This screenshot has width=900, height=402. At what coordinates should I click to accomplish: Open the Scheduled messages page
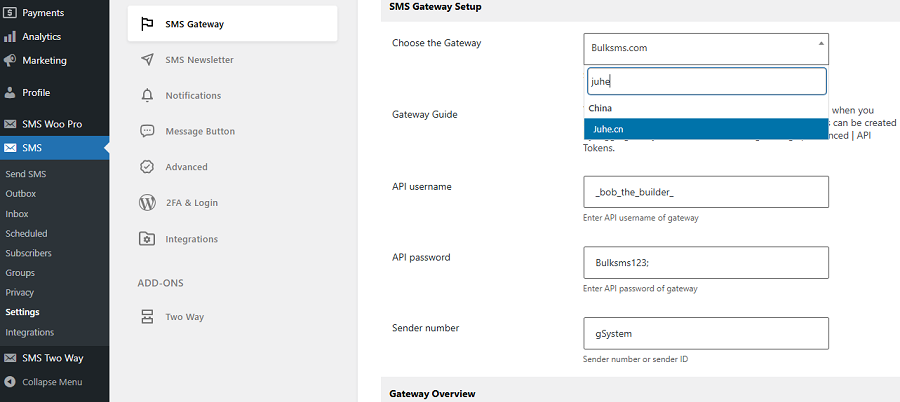[x=26, y=234]
